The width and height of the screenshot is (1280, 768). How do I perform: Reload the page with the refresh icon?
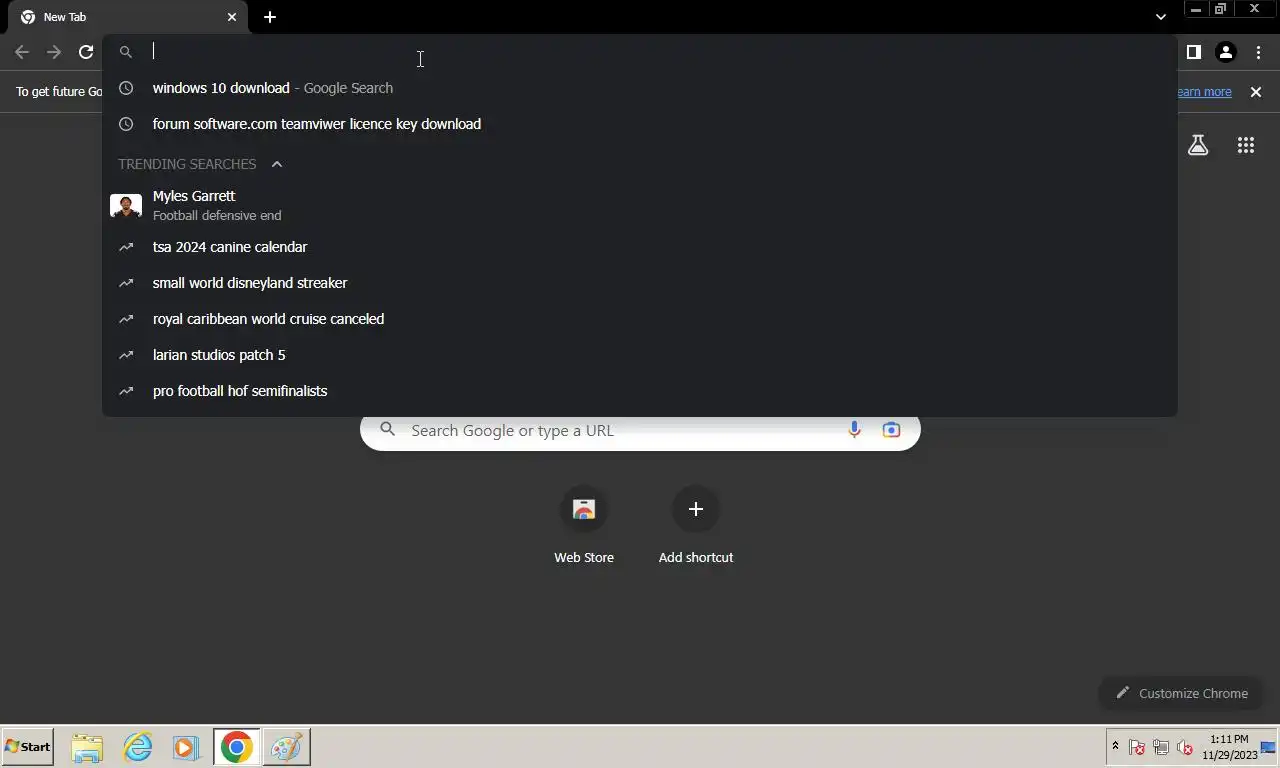[x=86, y=52]
